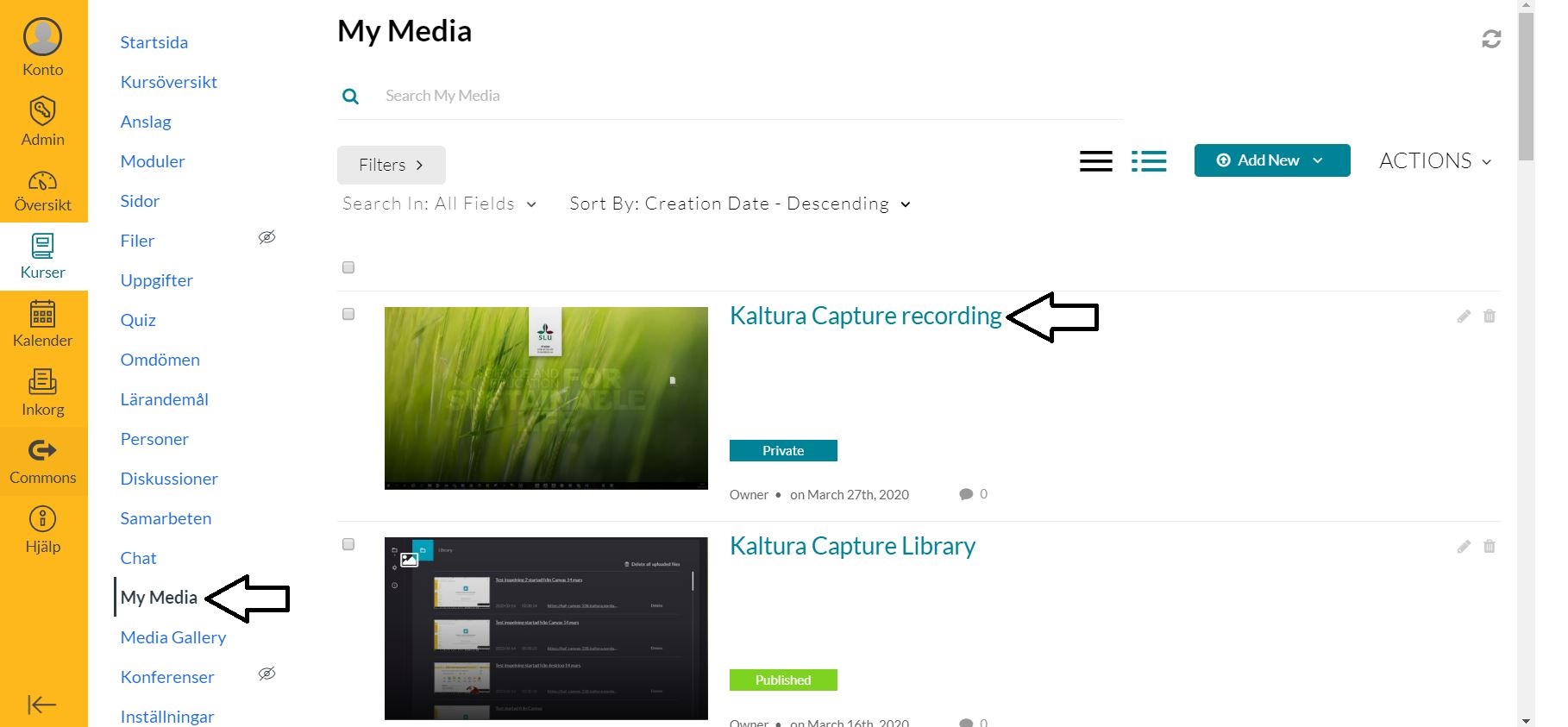Edit Kaltura Capture Library with pencil icon
1568x727 pixels.
pos(1464,547)
